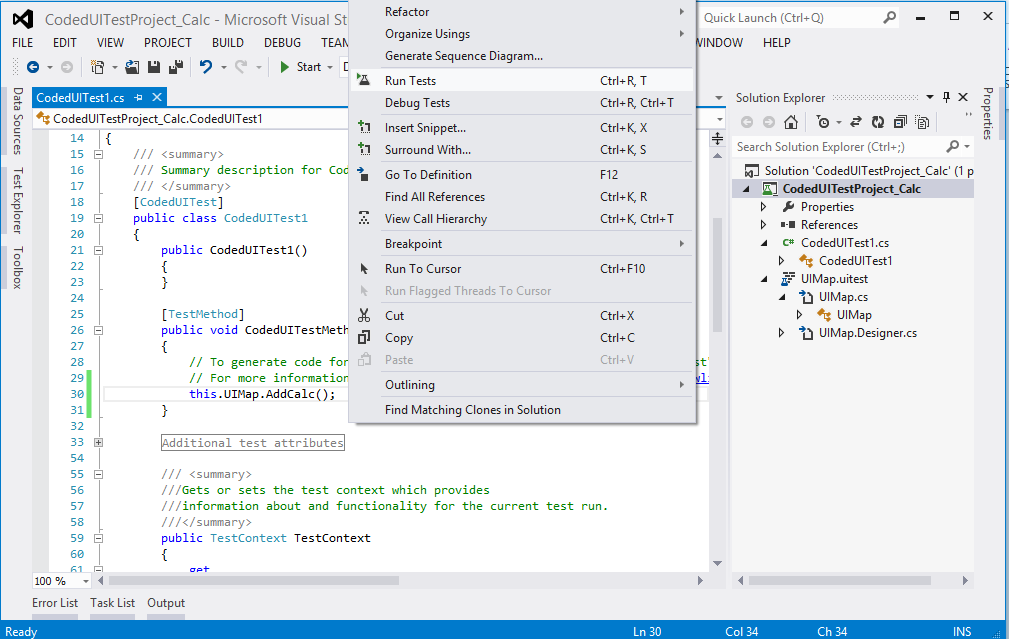Click the Save All toolbar icon

(x=175, y=67)
